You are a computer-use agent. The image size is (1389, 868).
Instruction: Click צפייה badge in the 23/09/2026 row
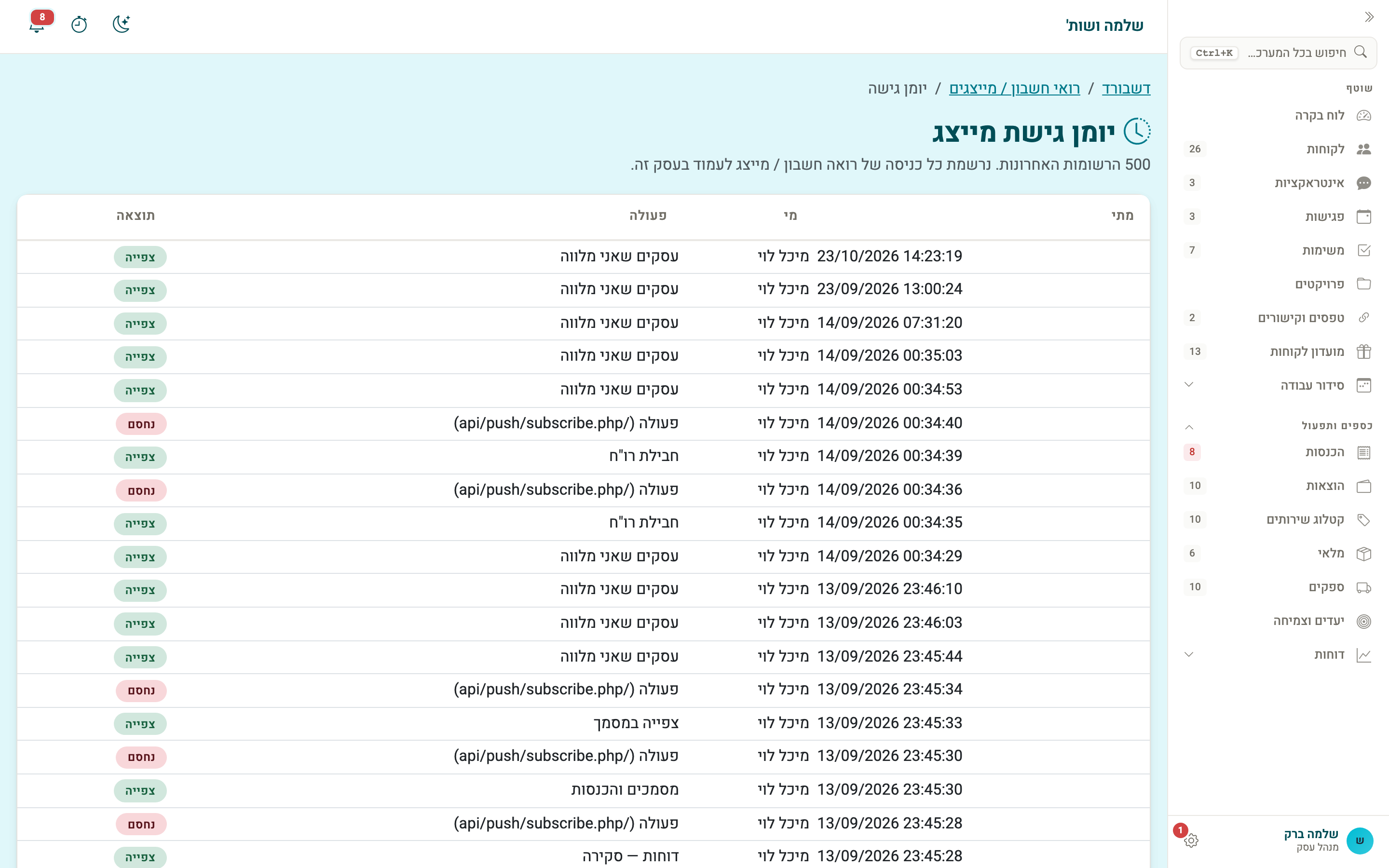[140, 290]
